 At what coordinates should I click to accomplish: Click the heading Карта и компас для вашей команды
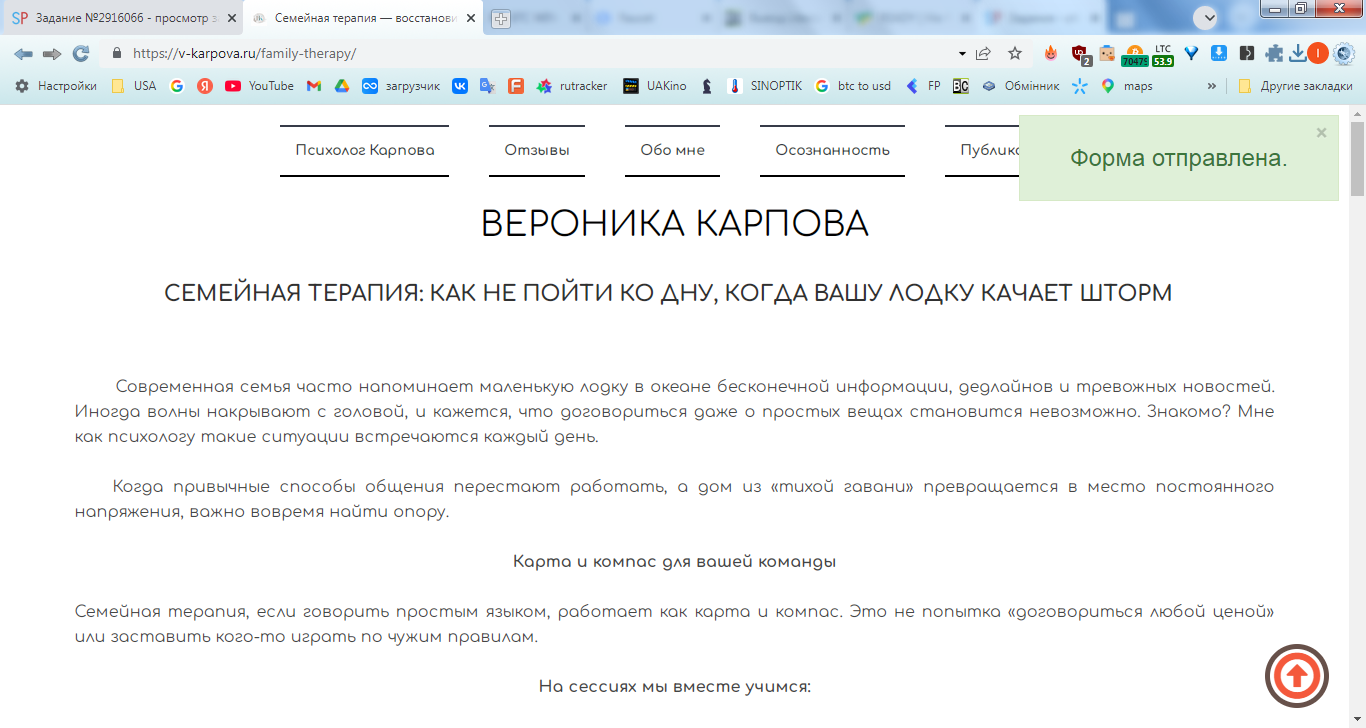[x=675, y=561]
